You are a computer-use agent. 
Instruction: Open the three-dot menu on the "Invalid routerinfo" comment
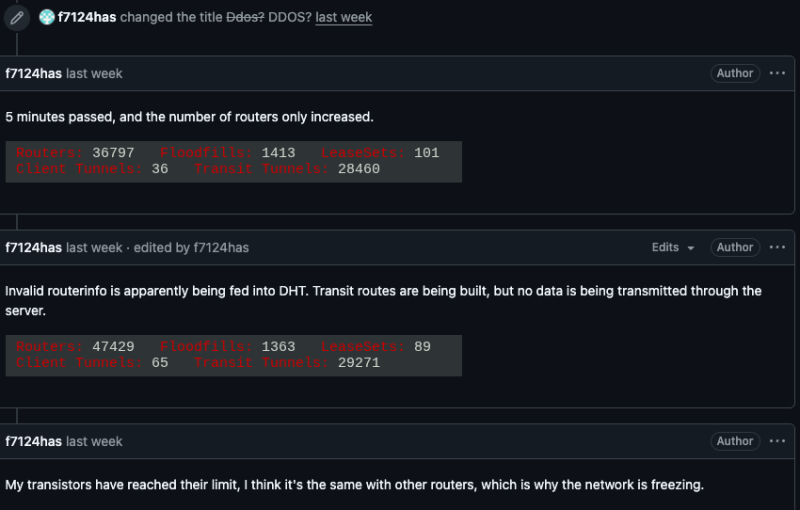(777, 248)
